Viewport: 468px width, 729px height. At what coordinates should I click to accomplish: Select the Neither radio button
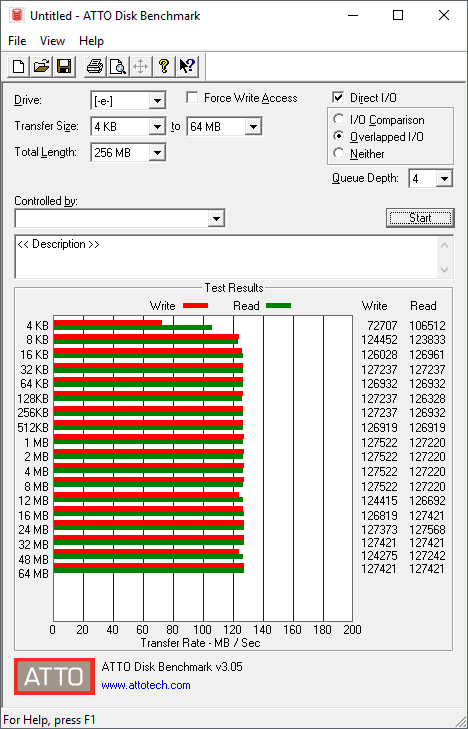[339, 153]
